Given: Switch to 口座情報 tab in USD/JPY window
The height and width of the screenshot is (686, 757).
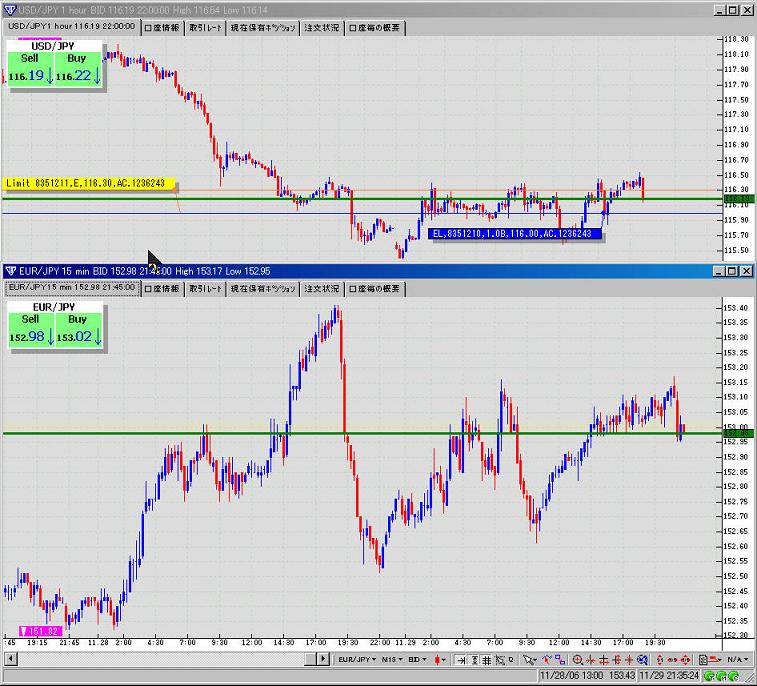Looking at the screenshot, I should pos(162,28).
